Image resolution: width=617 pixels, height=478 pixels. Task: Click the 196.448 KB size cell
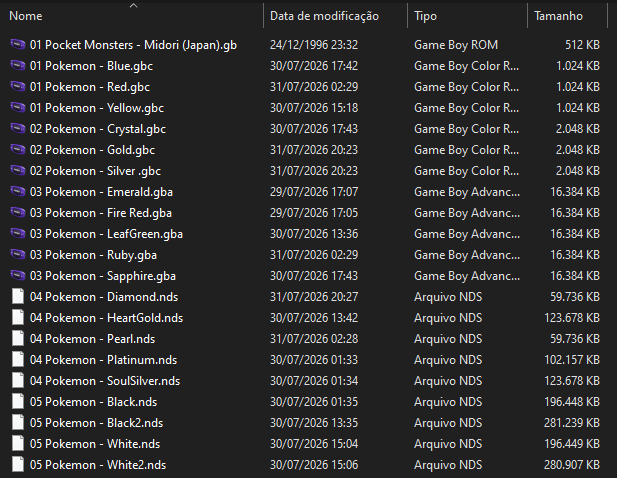(572, 402)
